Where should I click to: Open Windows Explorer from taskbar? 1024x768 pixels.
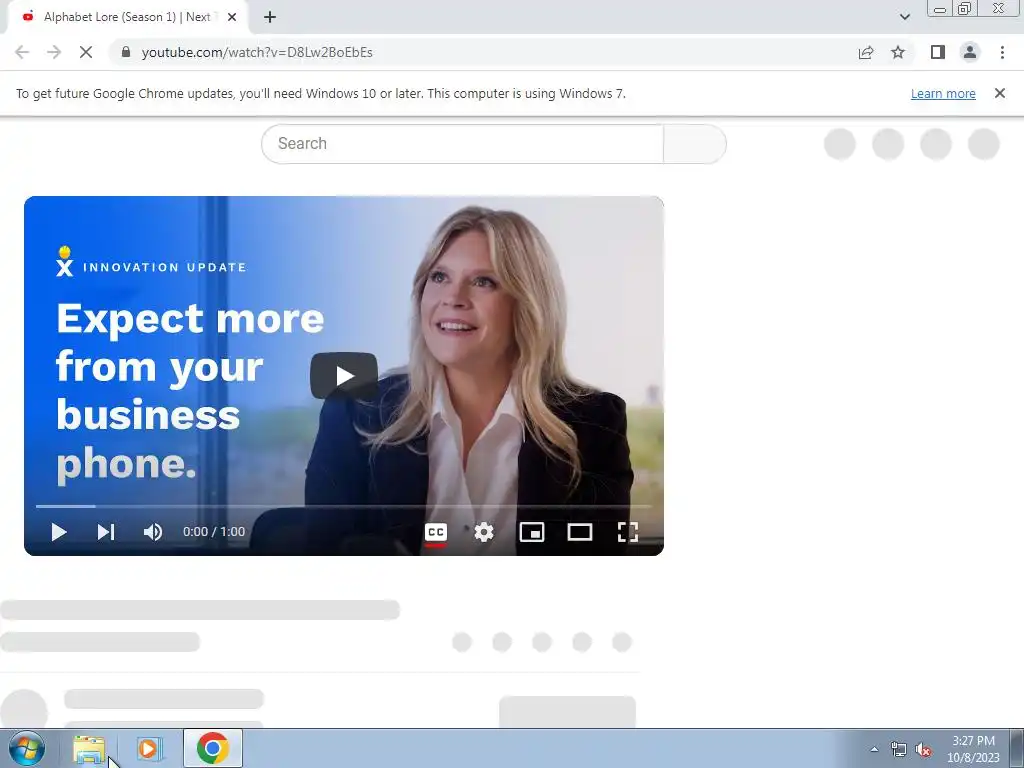click(x=89, y=749)
